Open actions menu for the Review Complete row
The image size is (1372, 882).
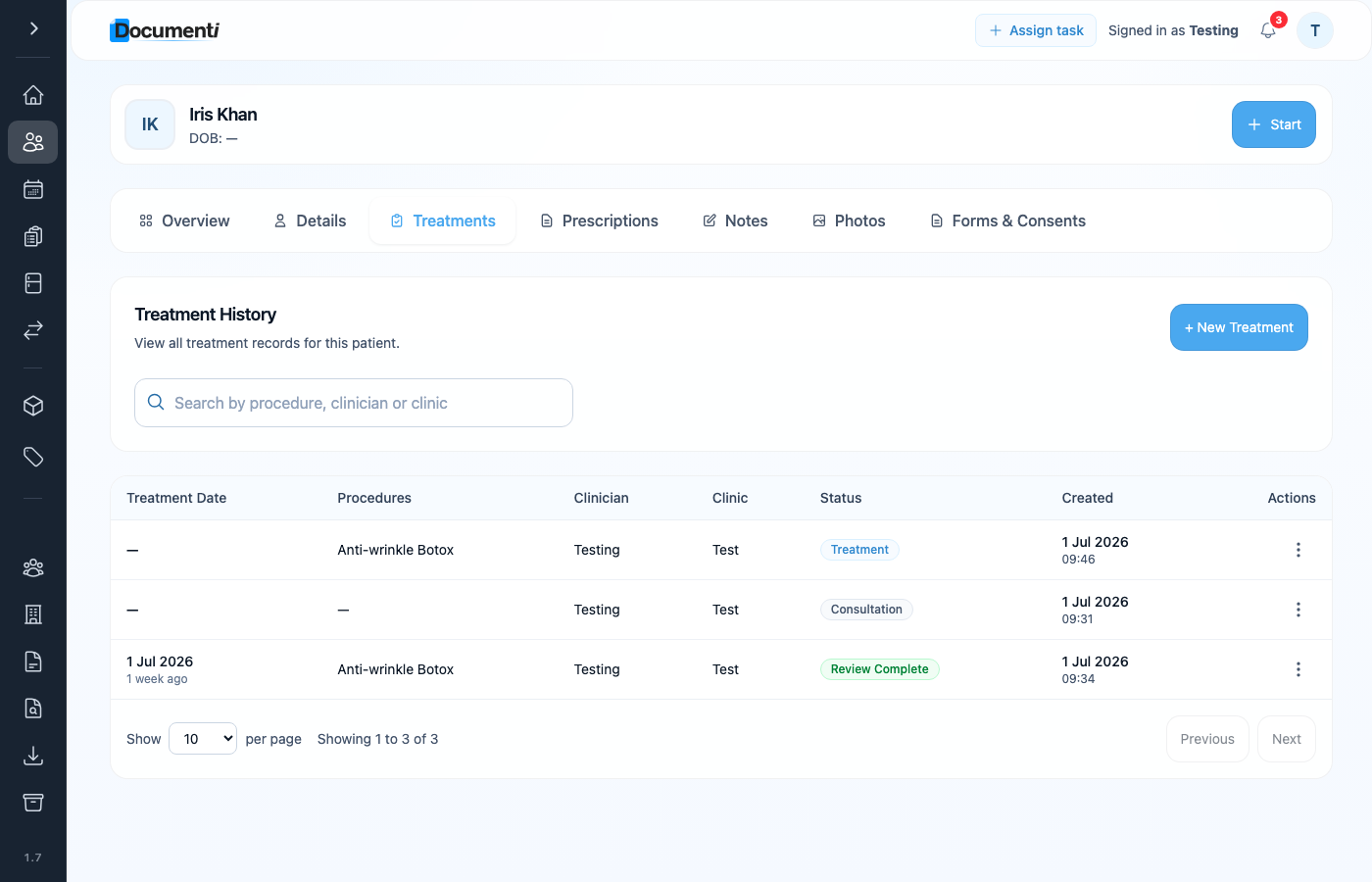coord(1298,669)
